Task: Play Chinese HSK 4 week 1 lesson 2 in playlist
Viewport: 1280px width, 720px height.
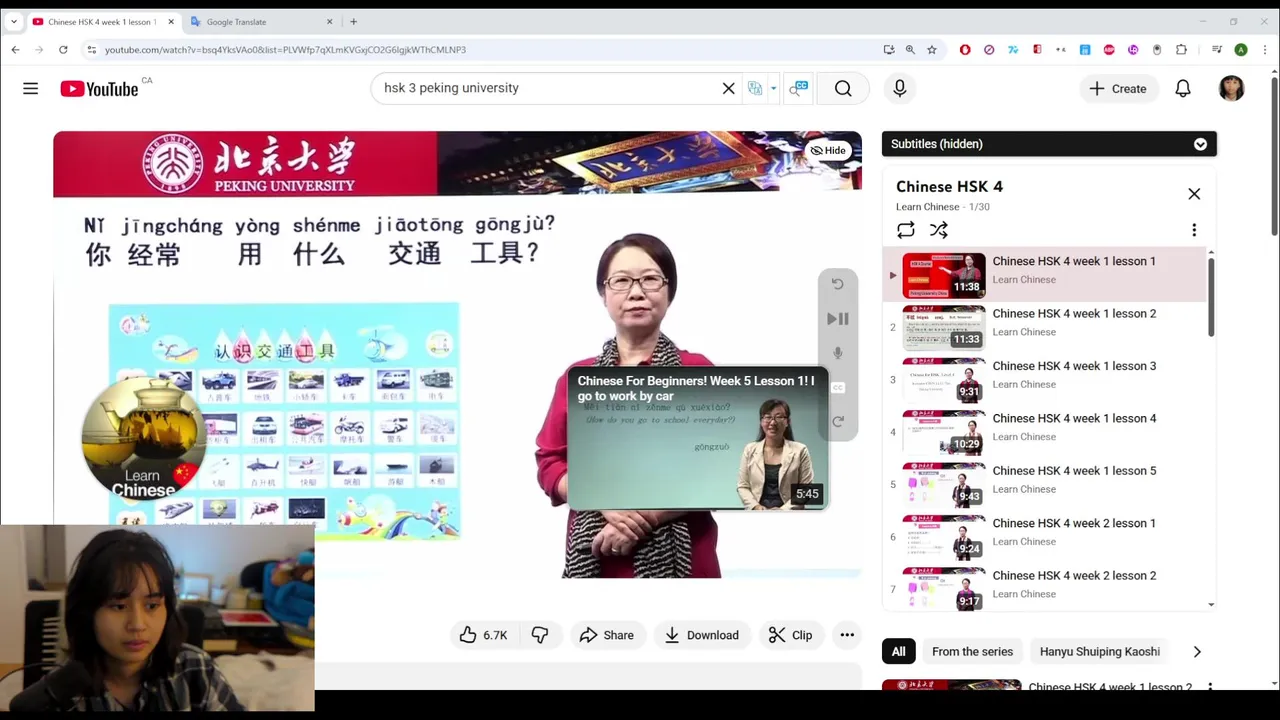Action: pos(1045,326)
